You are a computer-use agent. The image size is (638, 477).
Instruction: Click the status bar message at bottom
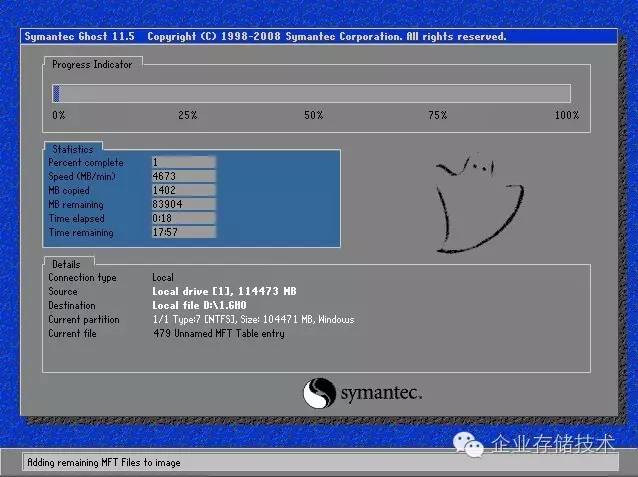pos(104,463)
